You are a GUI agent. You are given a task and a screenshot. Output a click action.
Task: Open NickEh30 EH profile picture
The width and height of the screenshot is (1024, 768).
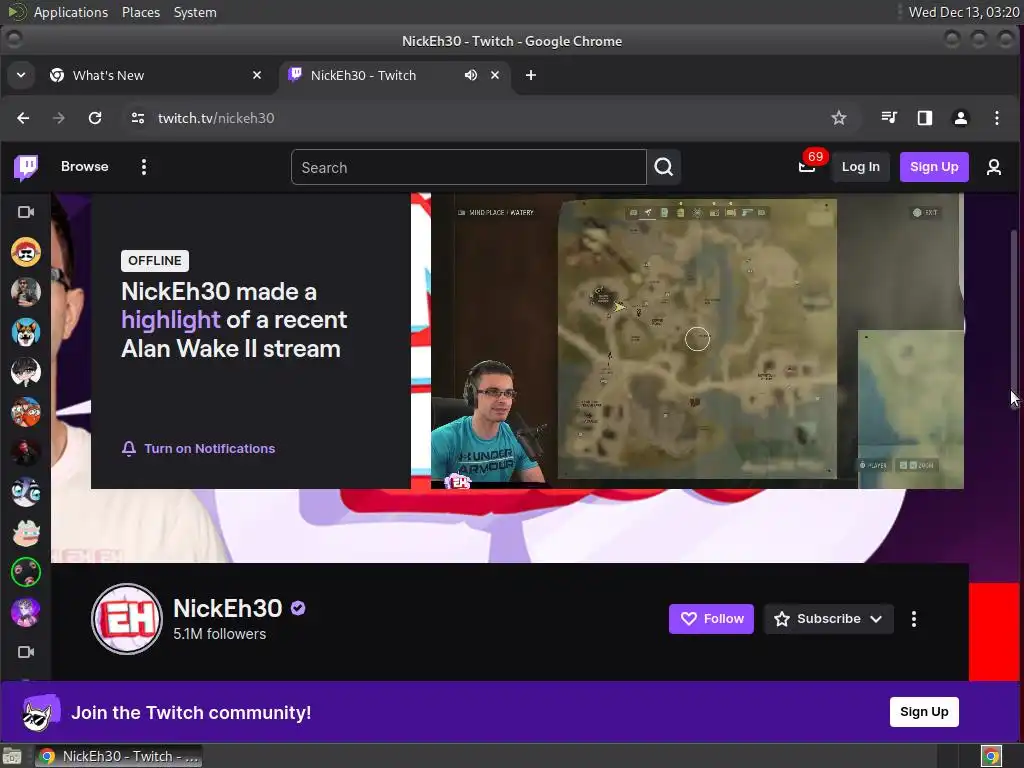tap(127, 618)
